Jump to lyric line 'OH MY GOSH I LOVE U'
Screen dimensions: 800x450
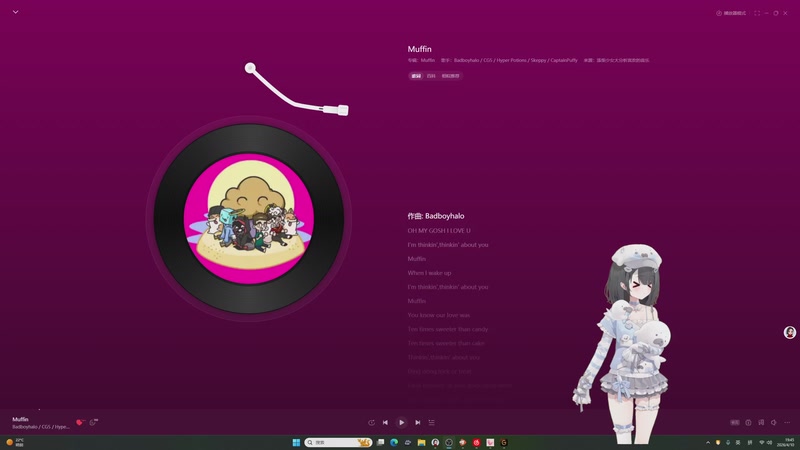tap(439, 231)
